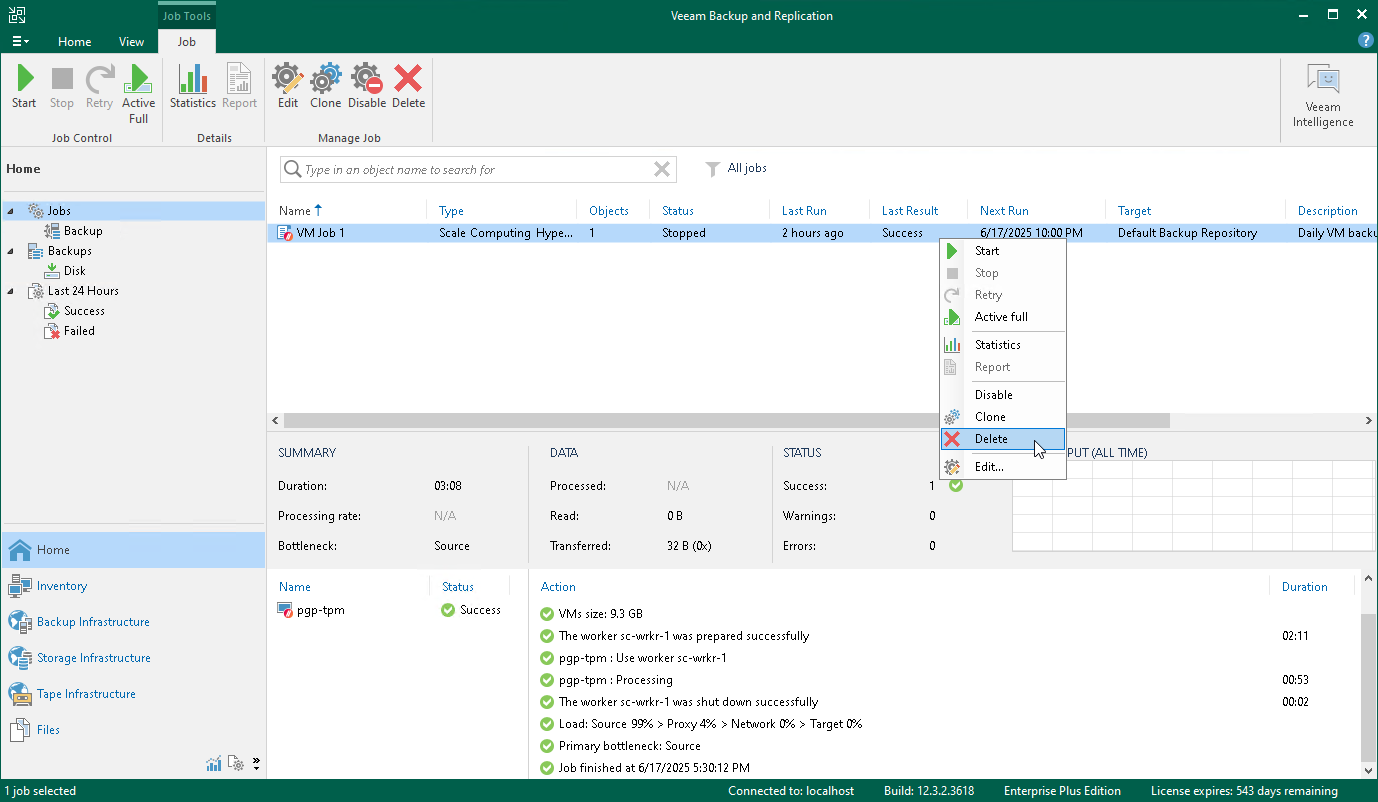
Task: Open the Analytics chart icon in the navigation footer
Action: pos(214,764)
